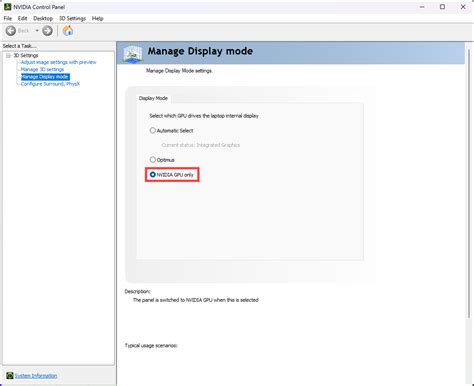The height and width of the screenshot is (386, 474).
Task: Click the NVIDIA Control Panel title icon
Action: pos(7,7)
